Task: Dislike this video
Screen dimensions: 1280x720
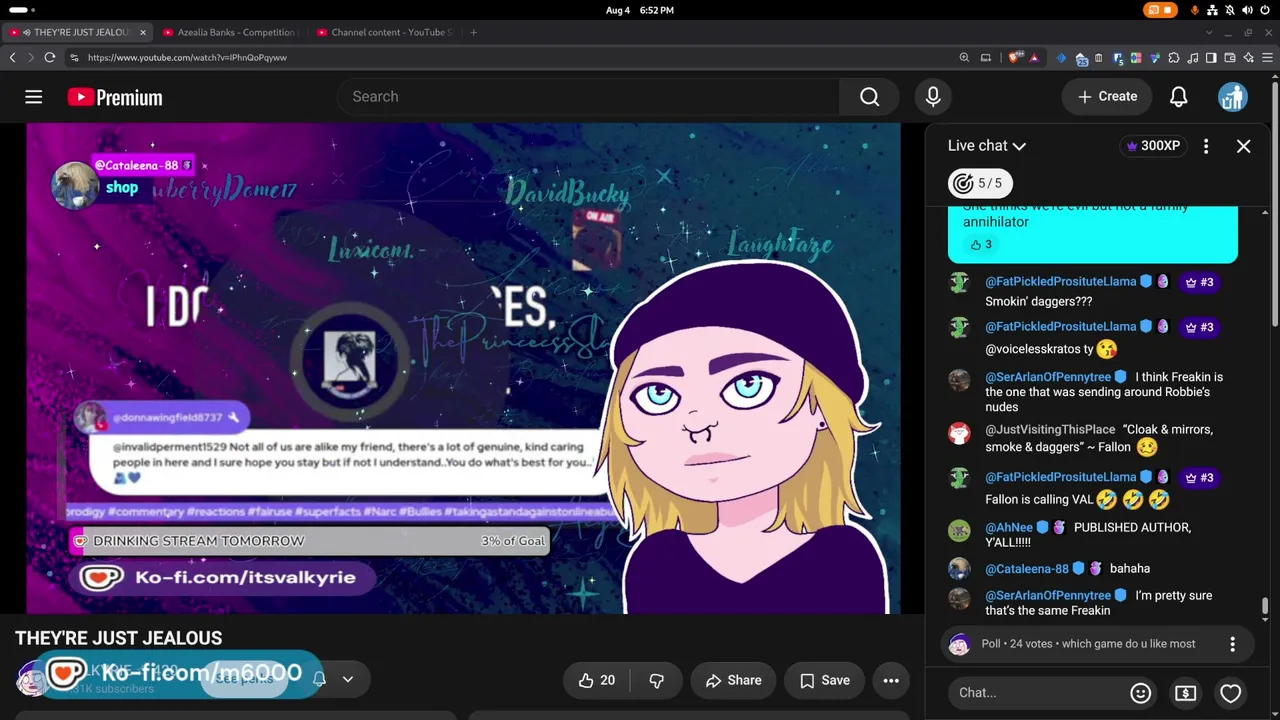Action: click(656, 680)
